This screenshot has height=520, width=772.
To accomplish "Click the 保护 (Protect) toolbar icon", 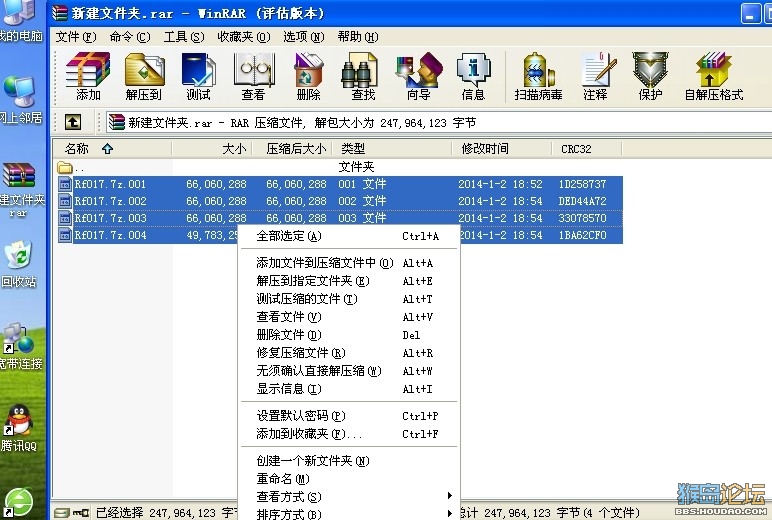I will tap(650, 76).
